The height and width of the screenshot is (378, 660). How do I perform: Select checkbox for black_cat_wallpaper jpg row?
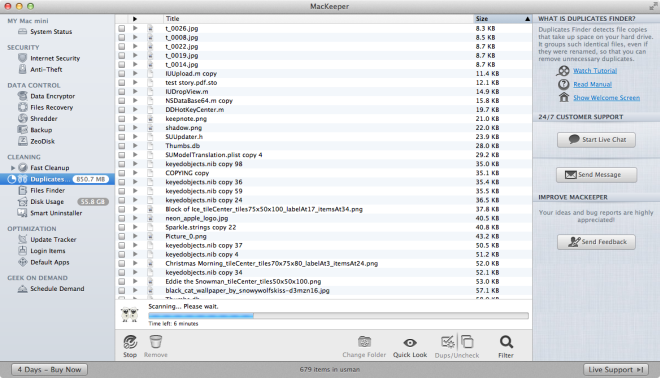(x=122, y=290)
